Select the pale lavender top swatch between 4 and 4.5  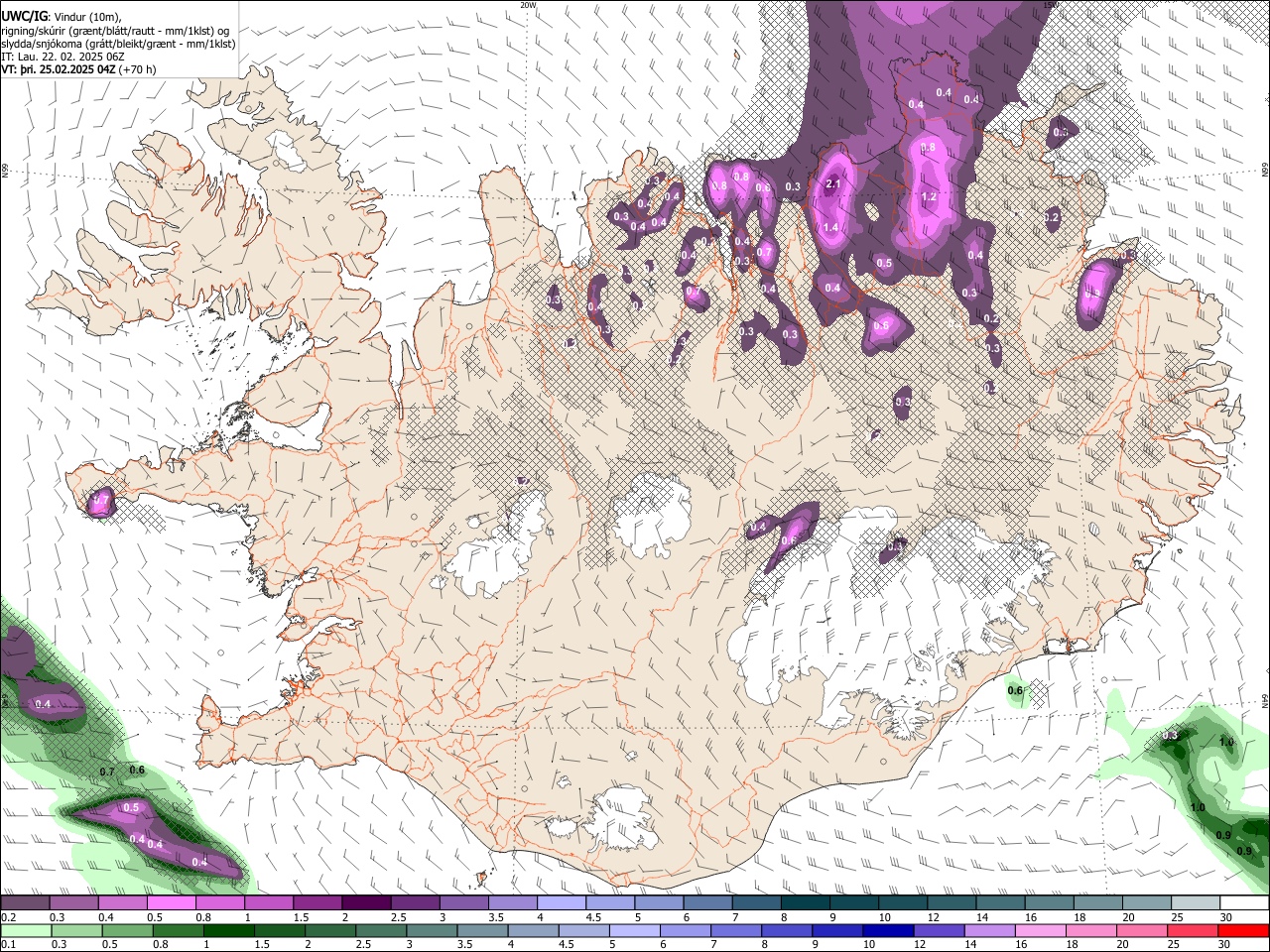click(x=561, y=903)
